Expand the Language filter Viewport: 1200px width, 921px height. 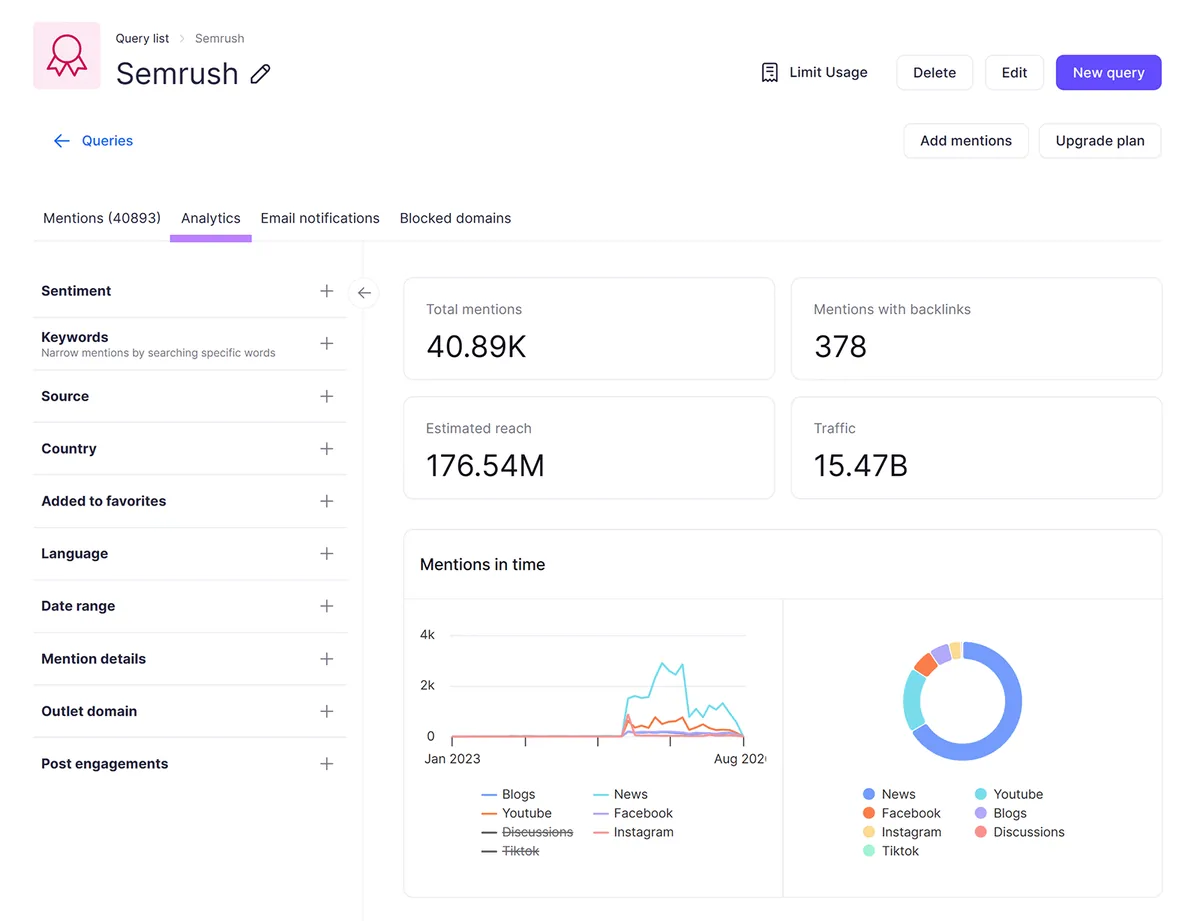326,554
